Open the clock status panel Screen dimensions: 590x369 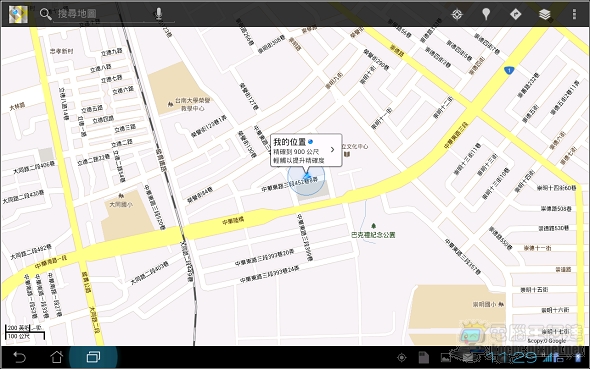click(512, 358)
